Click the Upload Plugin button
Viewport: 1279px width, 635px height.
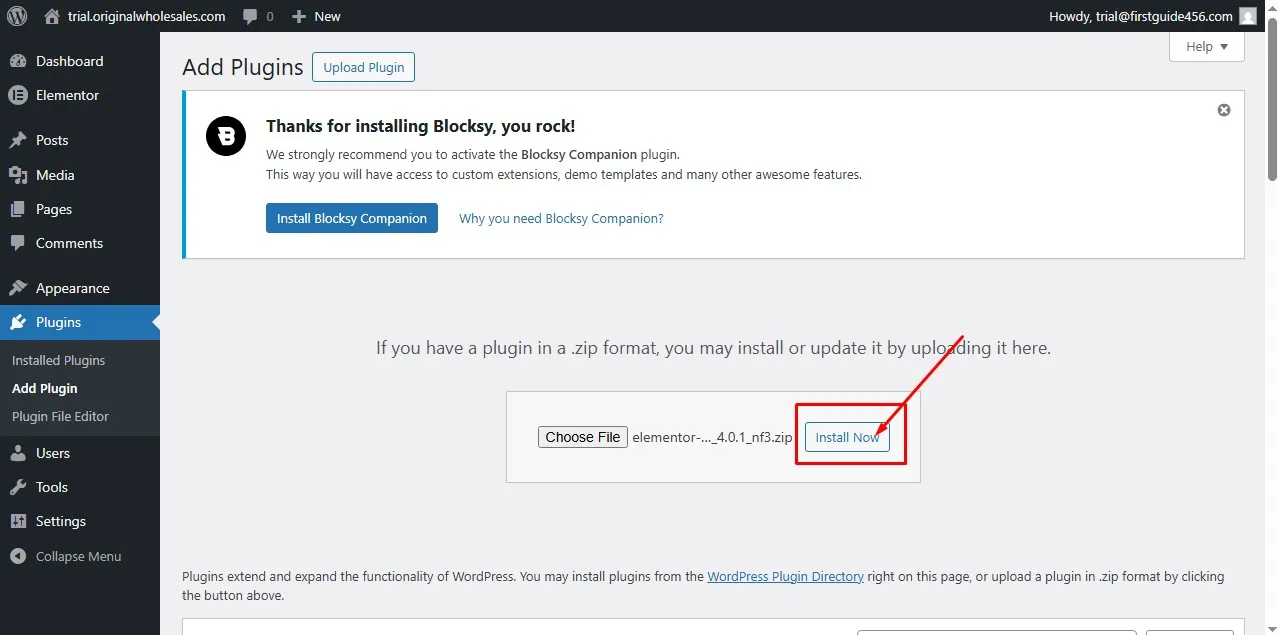[x=363, y=67]
